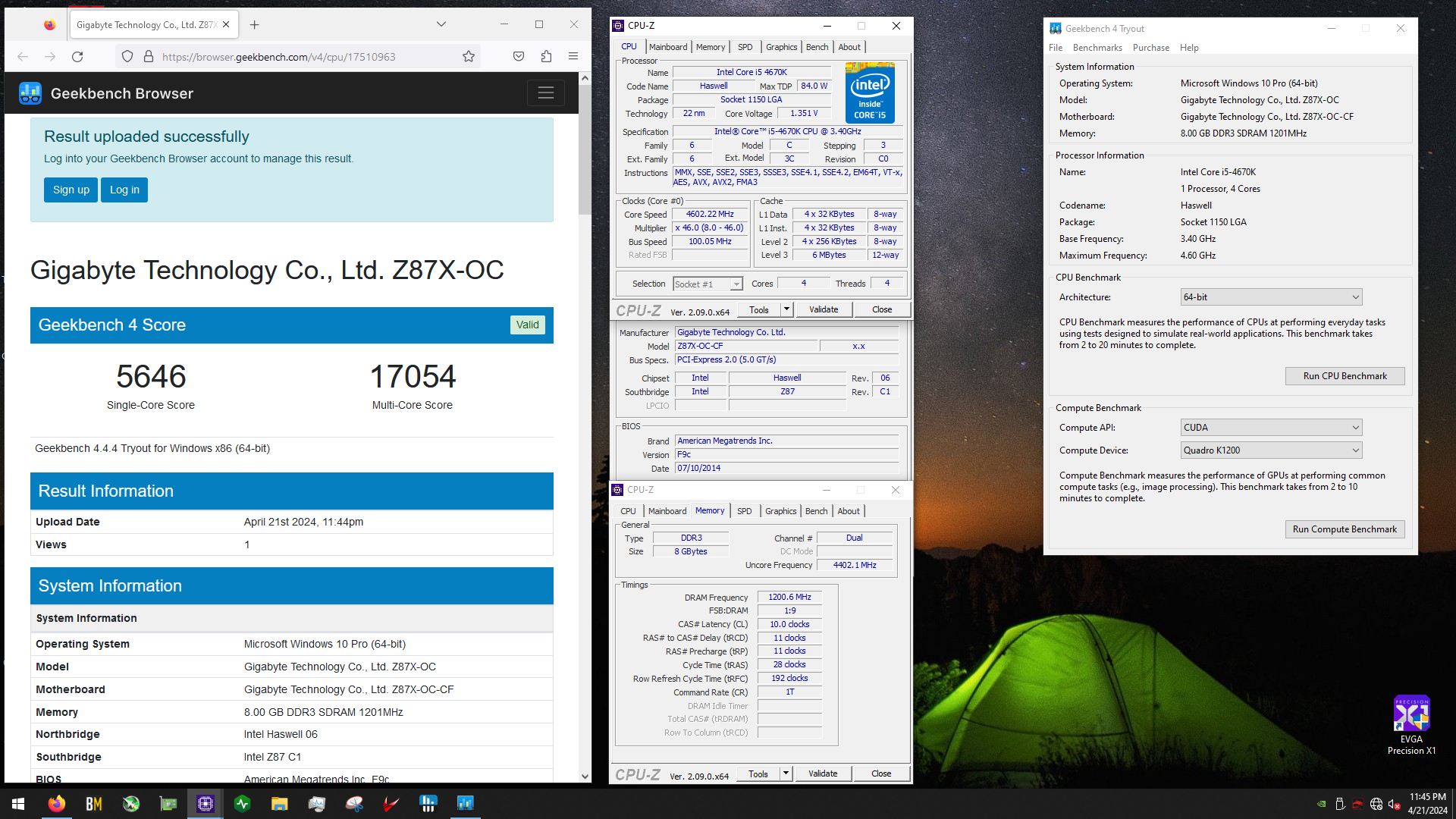Click the safely remove USB tray icon

coord(1340,805)
